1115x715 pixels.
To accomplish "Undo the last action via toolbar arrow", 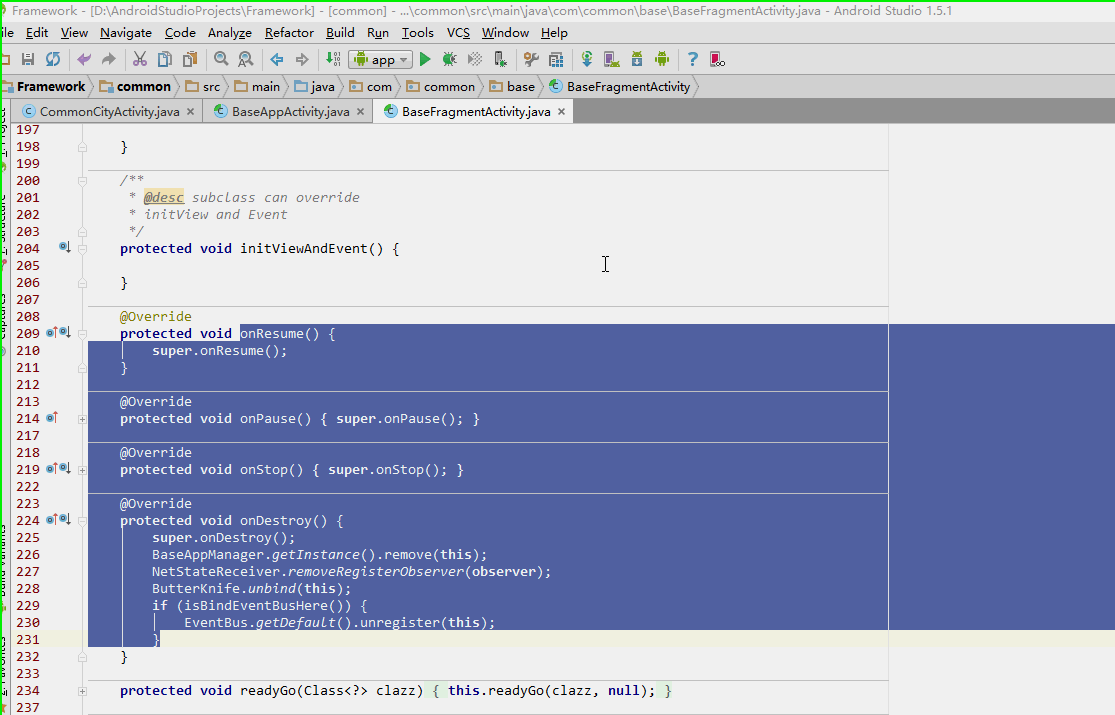I will 84,59.
